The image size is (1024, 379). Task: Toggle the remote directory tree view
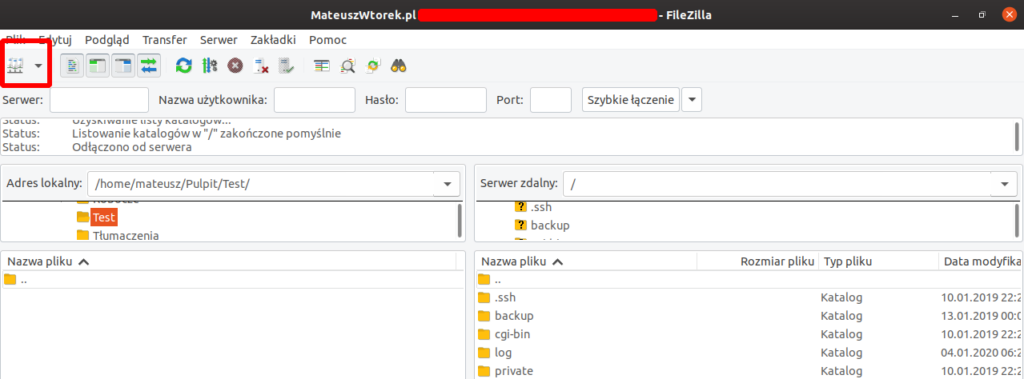click(x=123, y=65)
